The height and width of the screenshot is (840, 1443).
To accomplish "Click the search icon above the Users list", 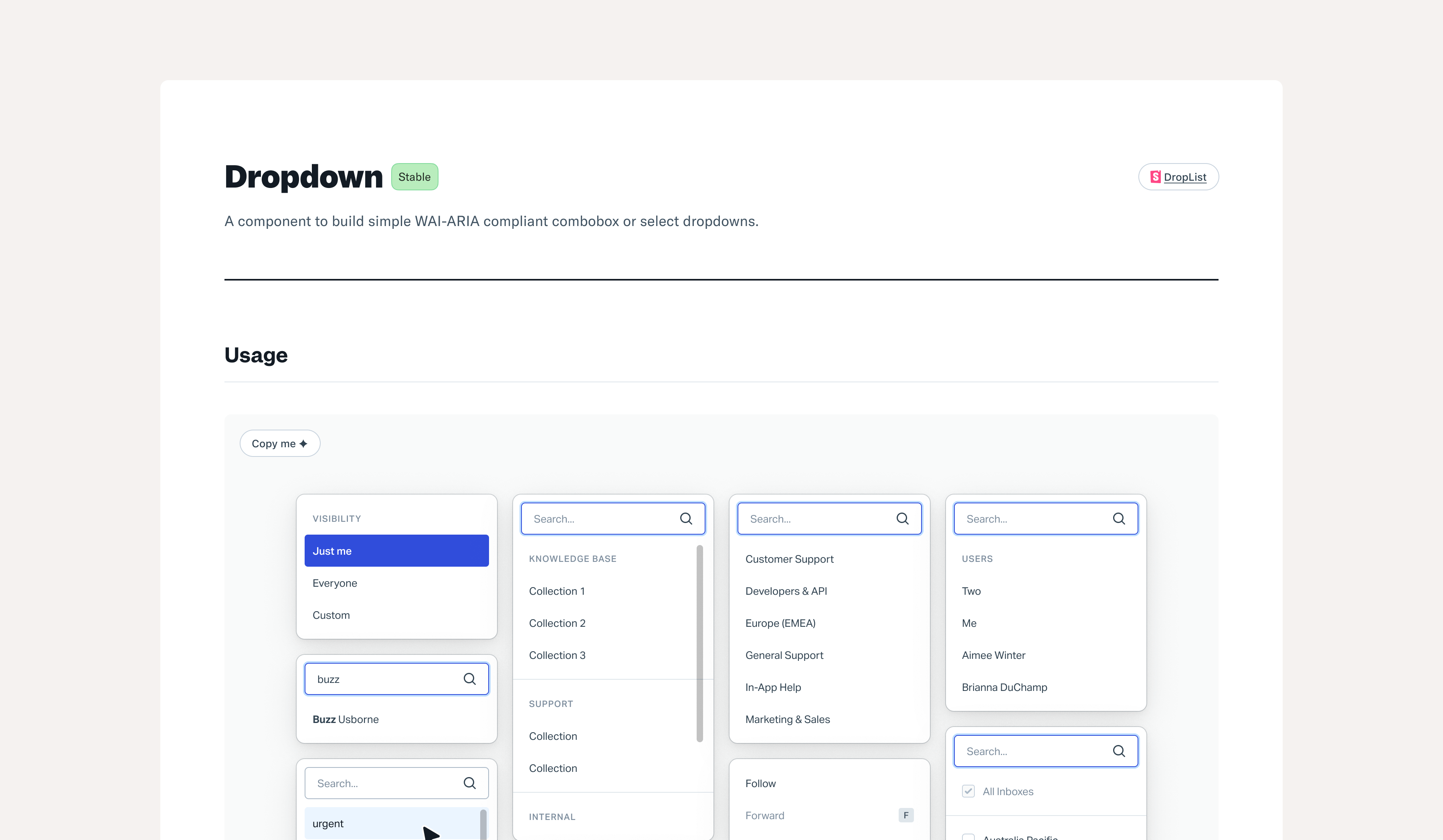I will [1118, 519].
